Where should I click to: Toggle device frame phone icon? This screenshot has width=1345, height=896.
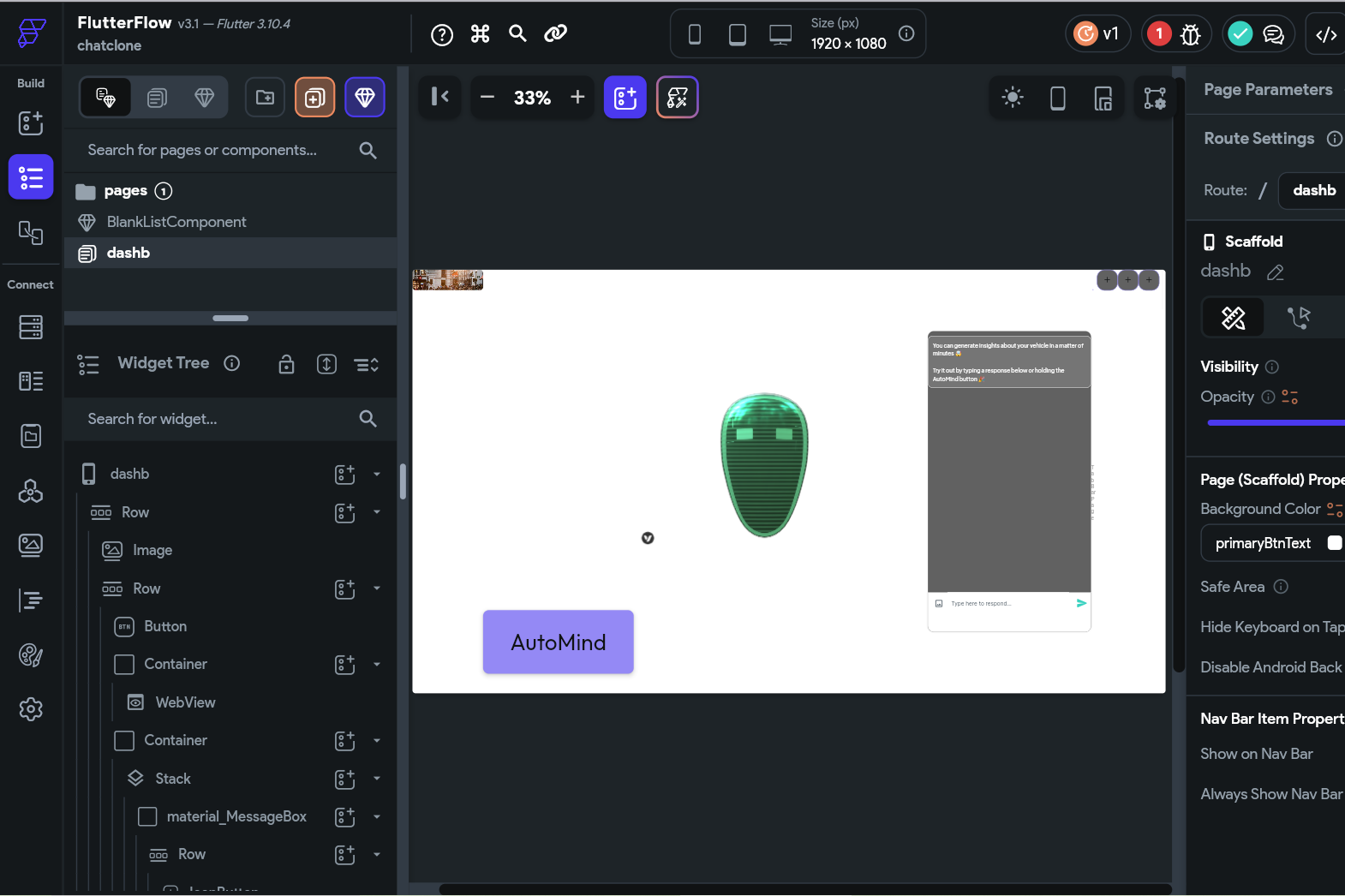(1058, 98)
